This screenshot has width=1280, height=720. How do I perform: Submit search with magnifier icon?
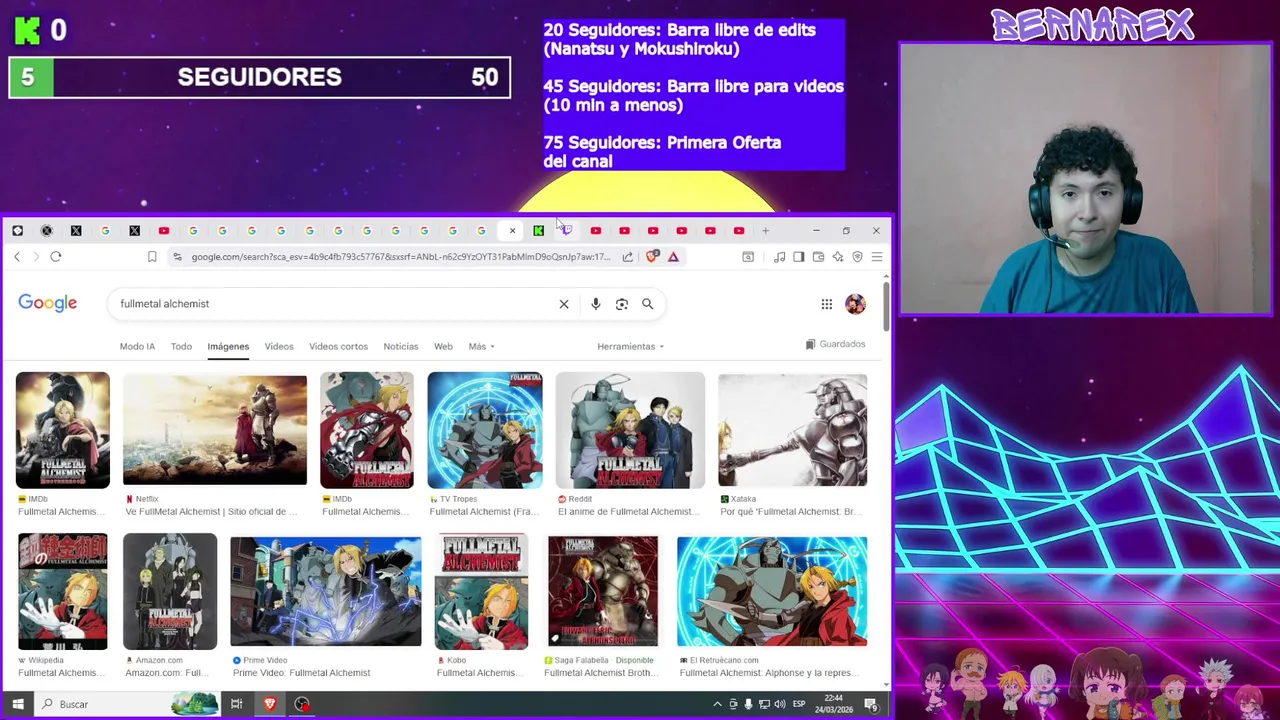tap(648, 304)
